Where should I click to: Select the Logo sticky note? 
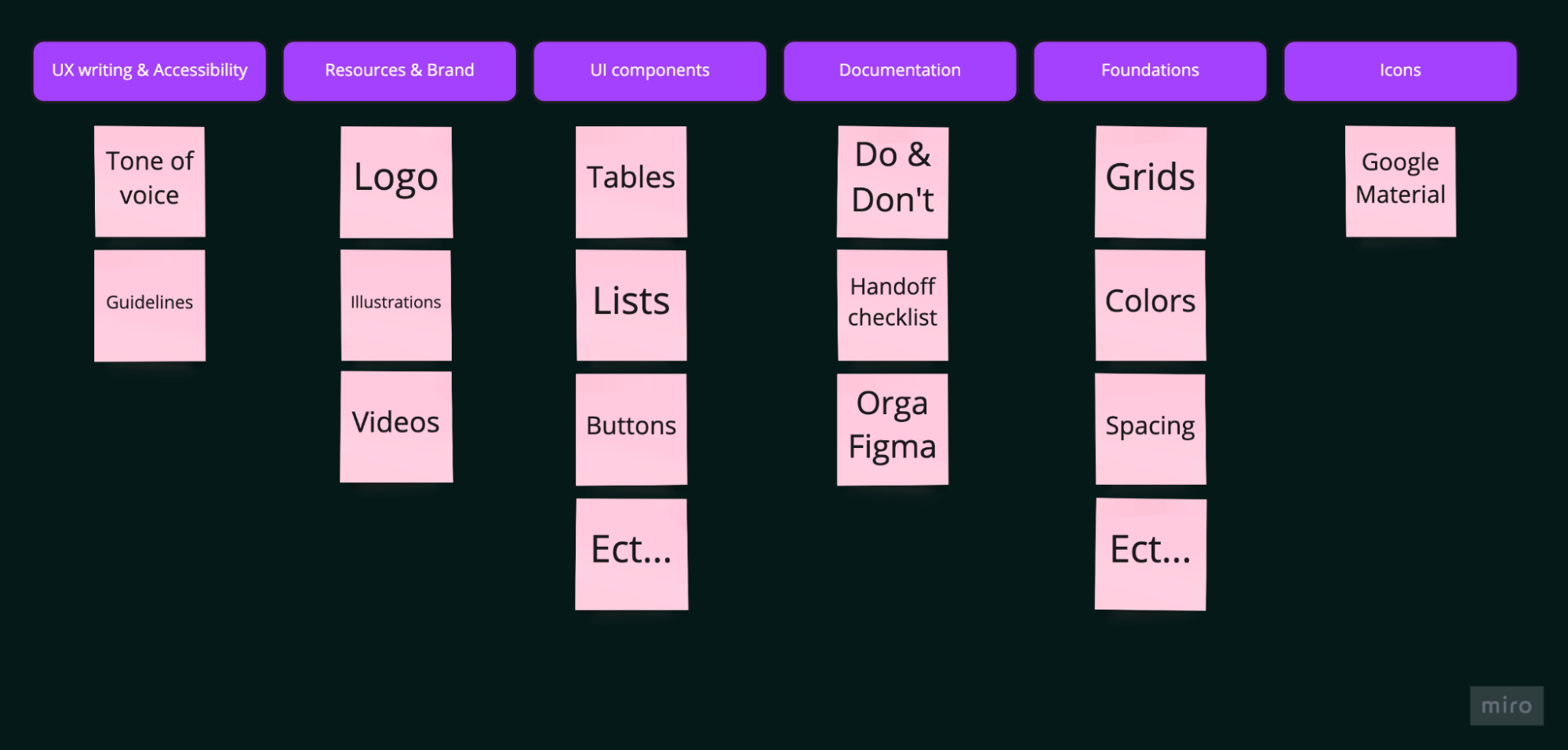pyautogui.click(x=396, y=181)
